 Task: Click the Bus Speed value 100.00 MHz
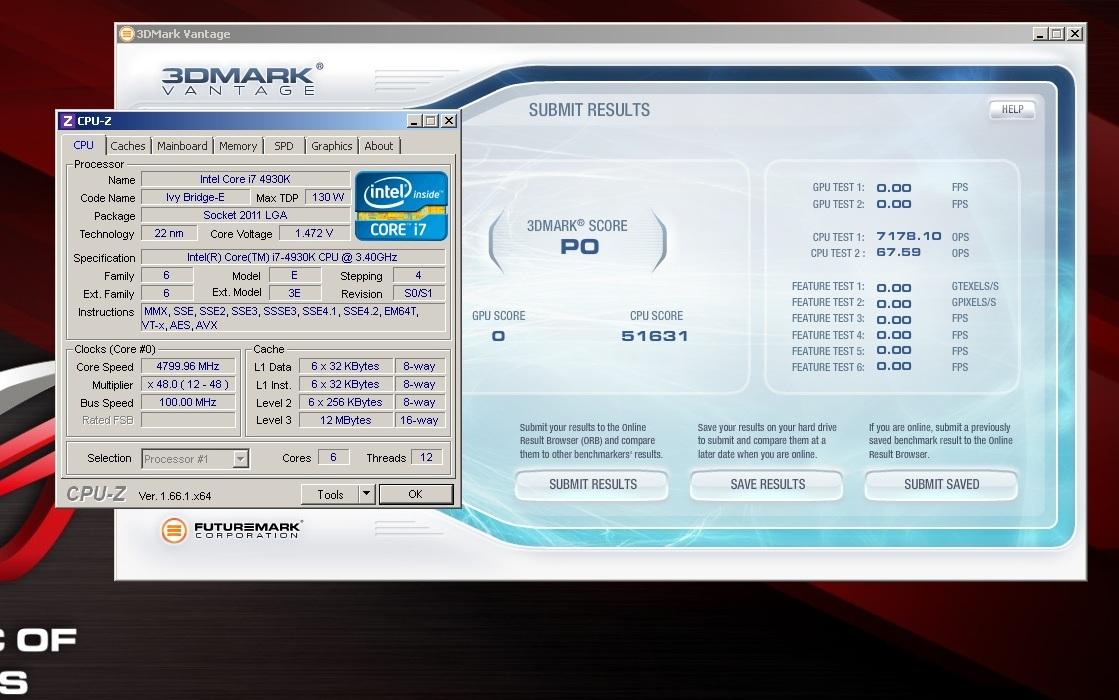tap(188, 402)
